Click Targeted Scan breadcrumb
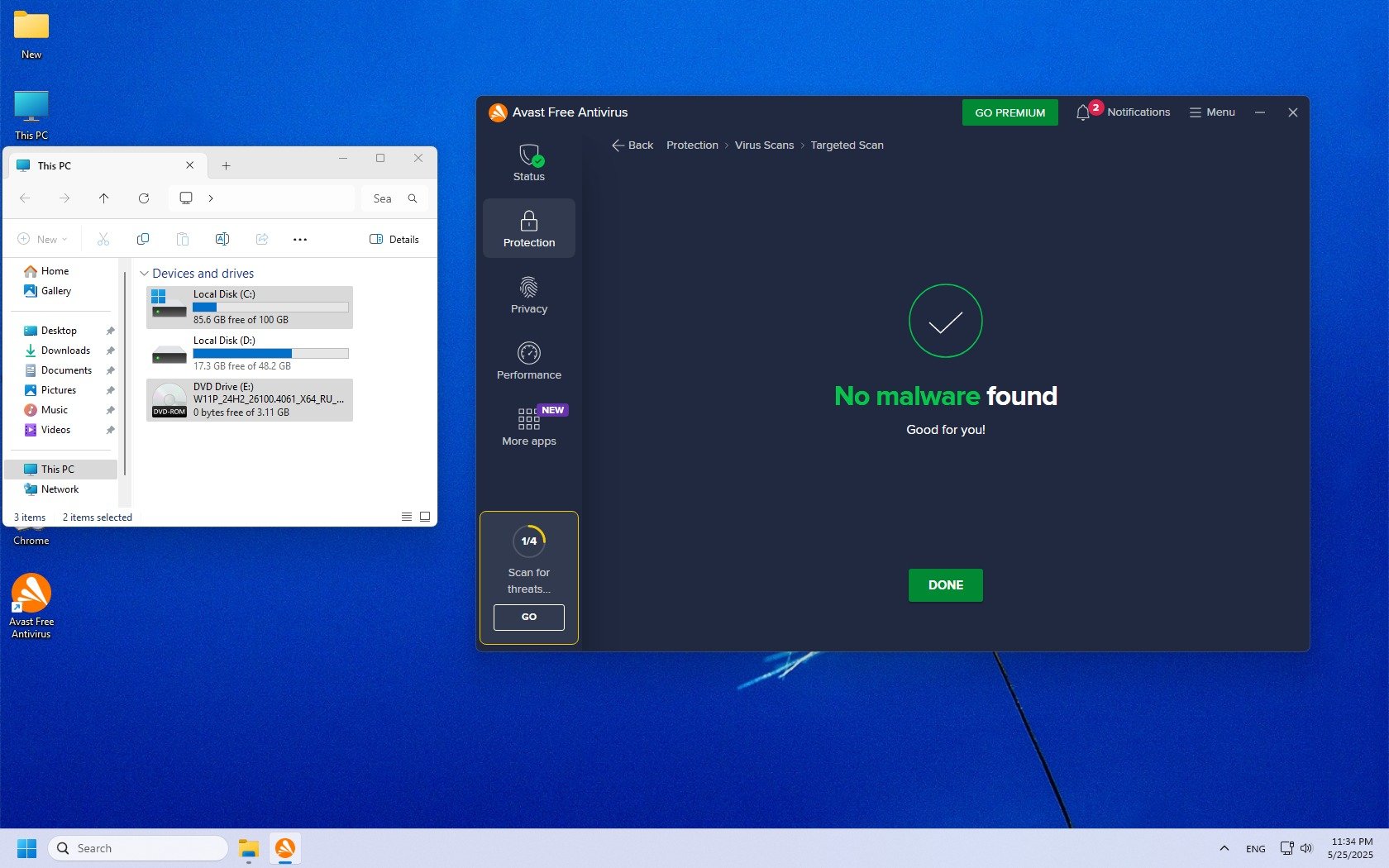Image resolution: width=1389 pixels, height=868 pixels. pos(847,145)
